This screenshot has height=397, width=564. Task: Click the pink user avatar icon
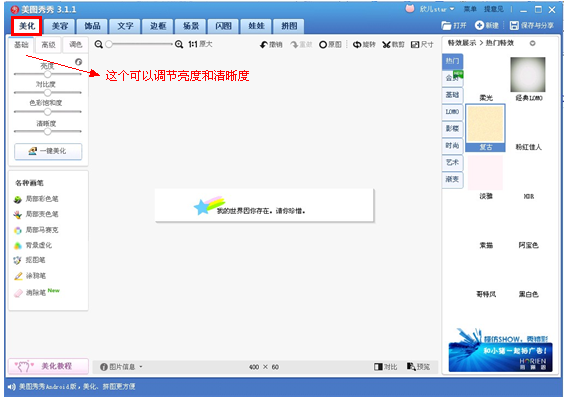(x=410, y=8)
